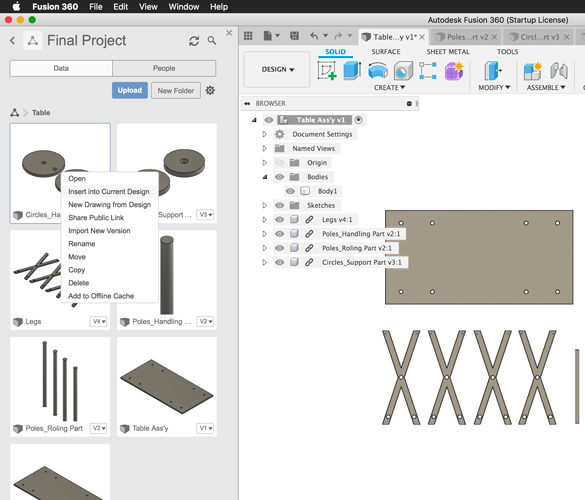Choose New Drawing from Design

pos(110,204)
